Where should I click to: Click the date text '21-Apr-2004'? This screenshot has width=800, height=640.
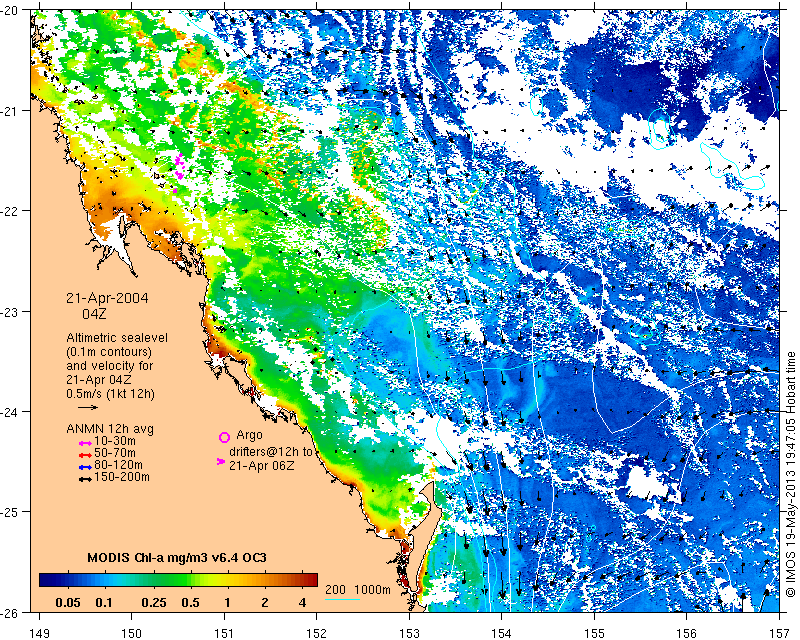[x=107, y=298]
